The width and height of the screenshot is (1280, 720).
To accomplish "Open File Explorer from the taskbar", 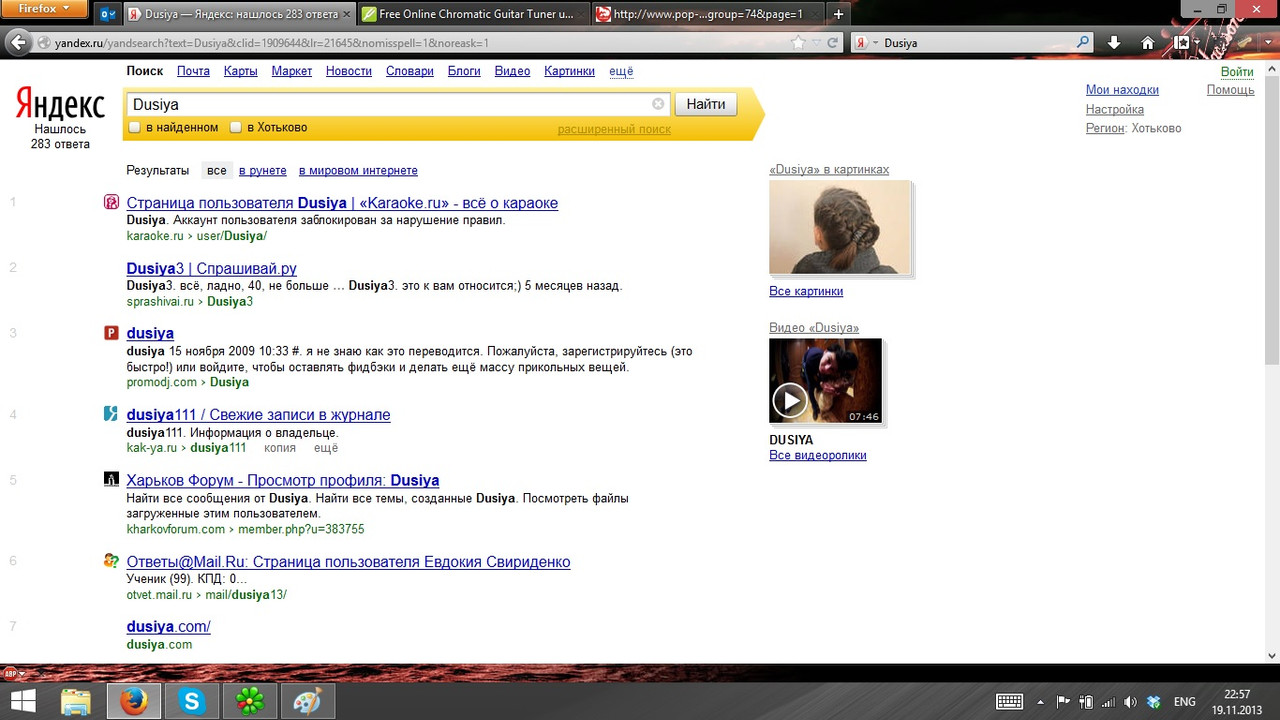I will click(76, 701).
